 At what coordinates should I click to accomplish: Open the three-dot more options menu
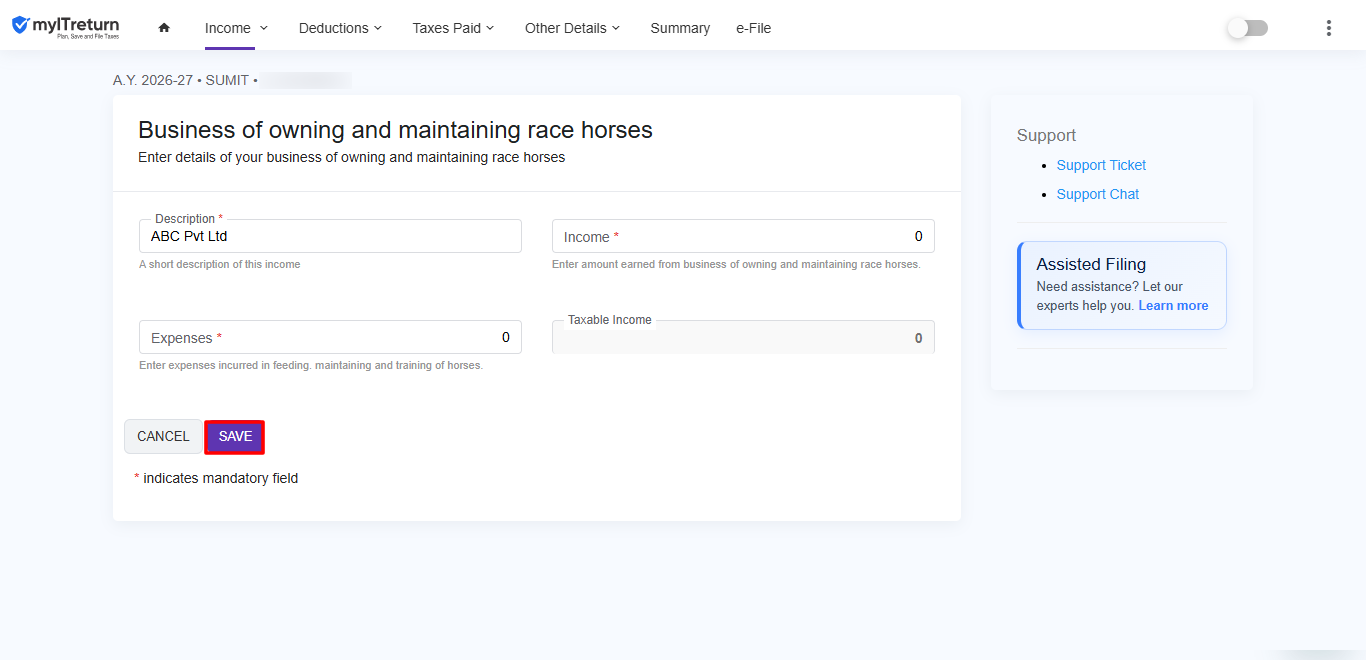[x=1329, y=28]
